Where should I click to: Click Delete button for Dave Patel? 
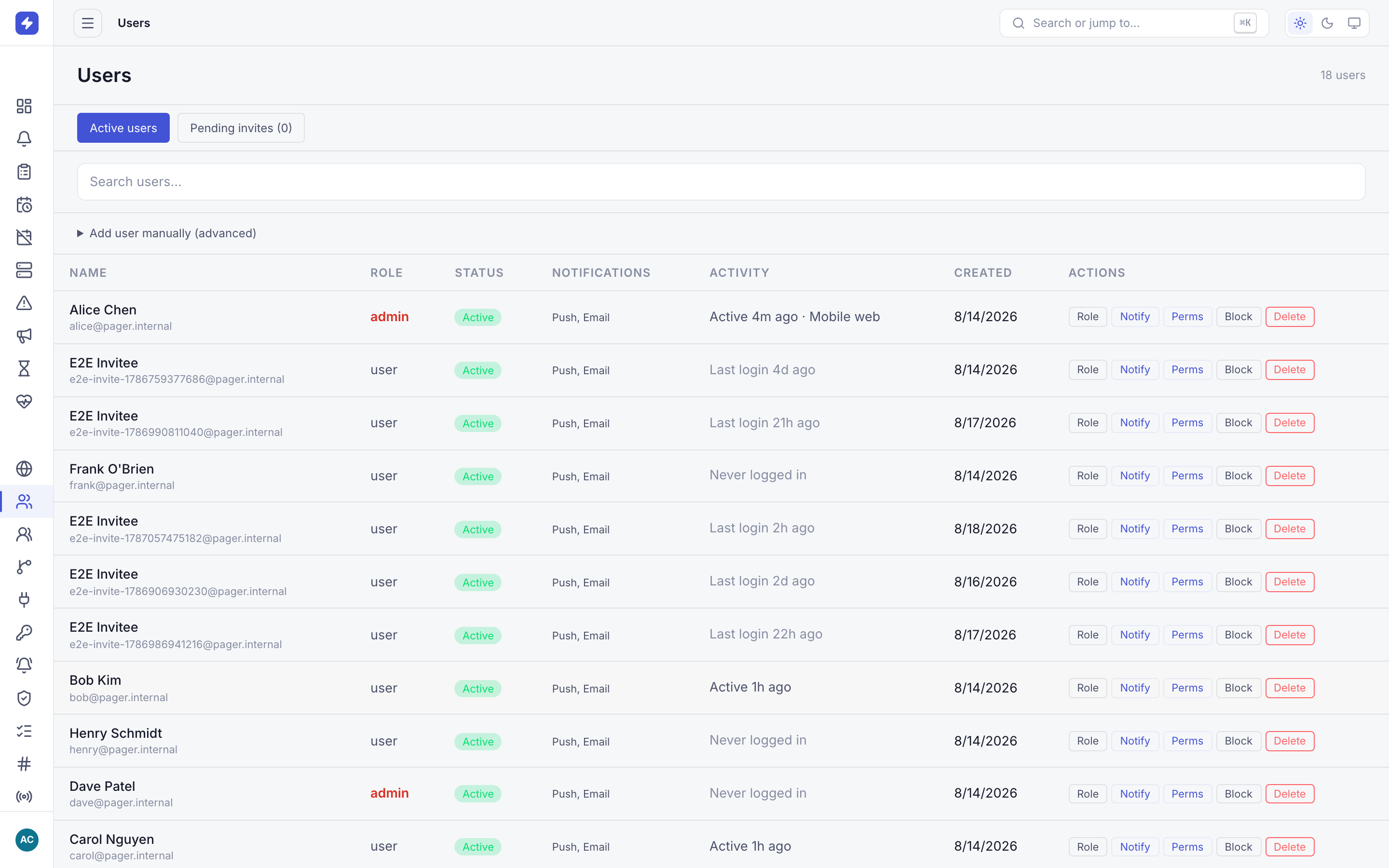pyautogui.click(x=1290, y=794)
